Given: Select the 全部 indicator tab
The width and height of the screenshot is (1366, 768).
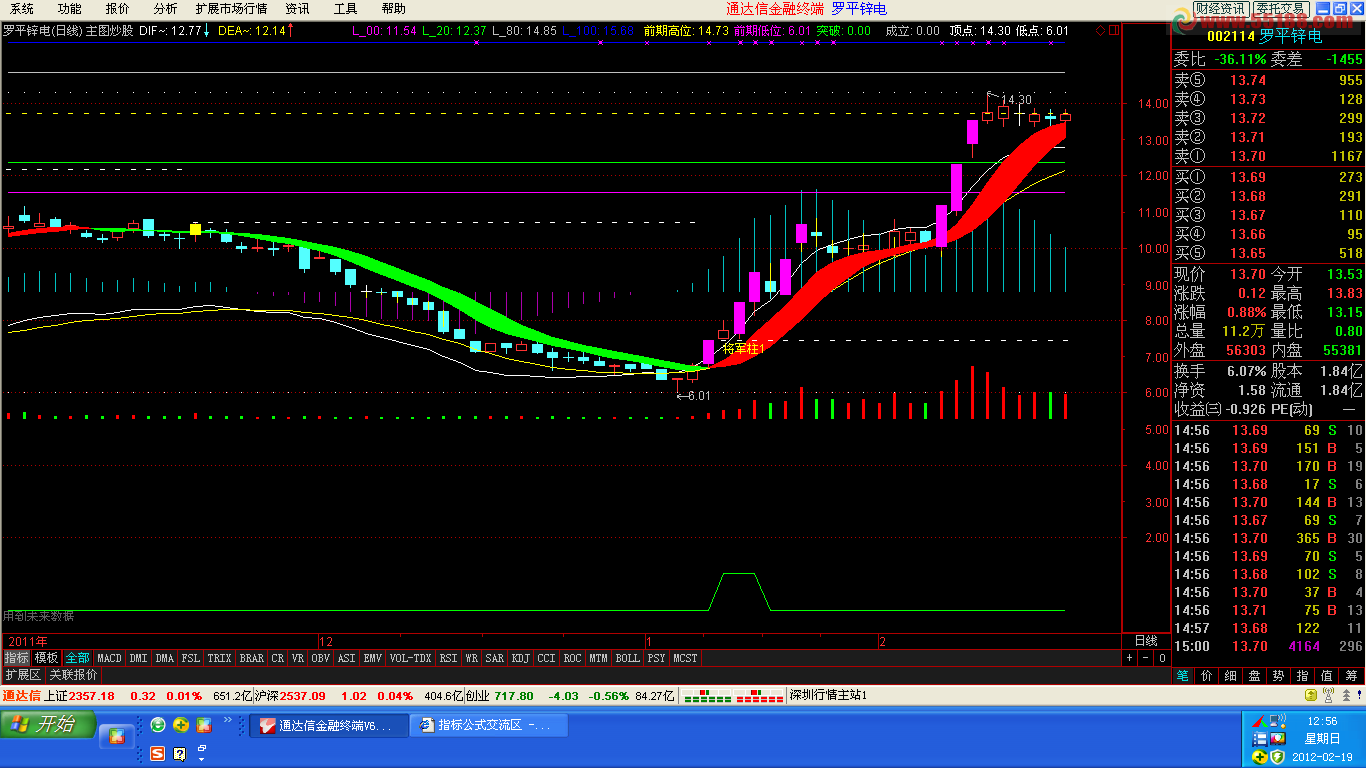Looking at the screenshot, I should point(78,658).
